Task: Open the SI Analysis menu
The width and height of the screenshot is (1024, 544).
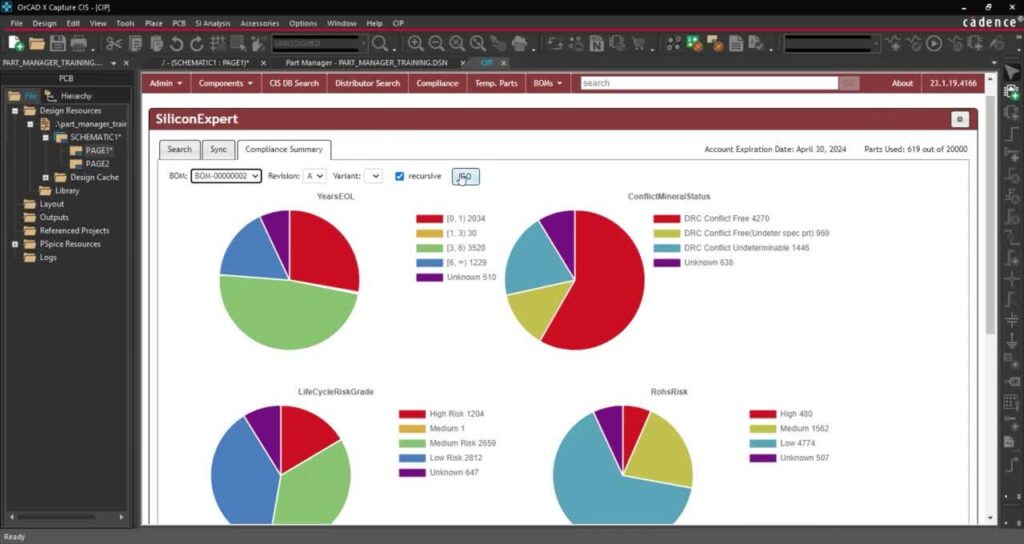Action: [x=213, y=24]
